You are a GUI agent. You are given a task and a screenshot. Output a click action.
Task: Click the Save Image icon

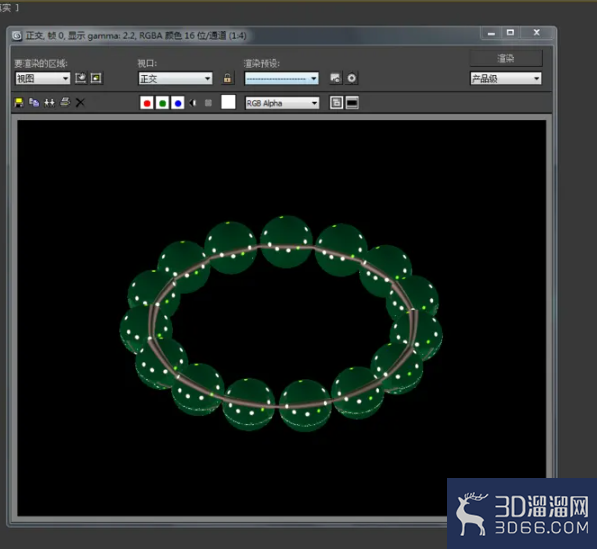(19, 102)
